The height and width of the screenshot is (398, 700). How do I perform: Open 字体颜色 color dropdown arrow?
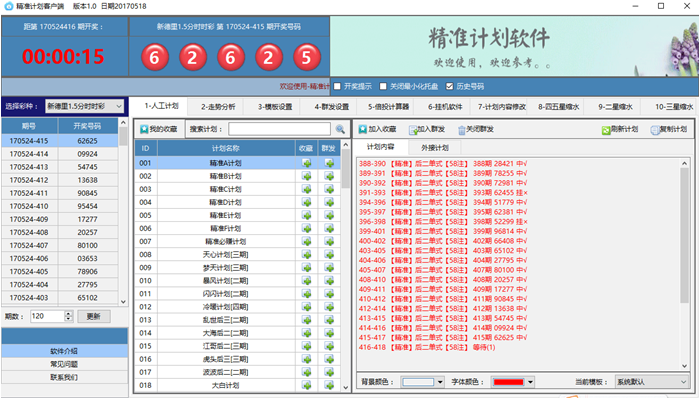[530, 382]
